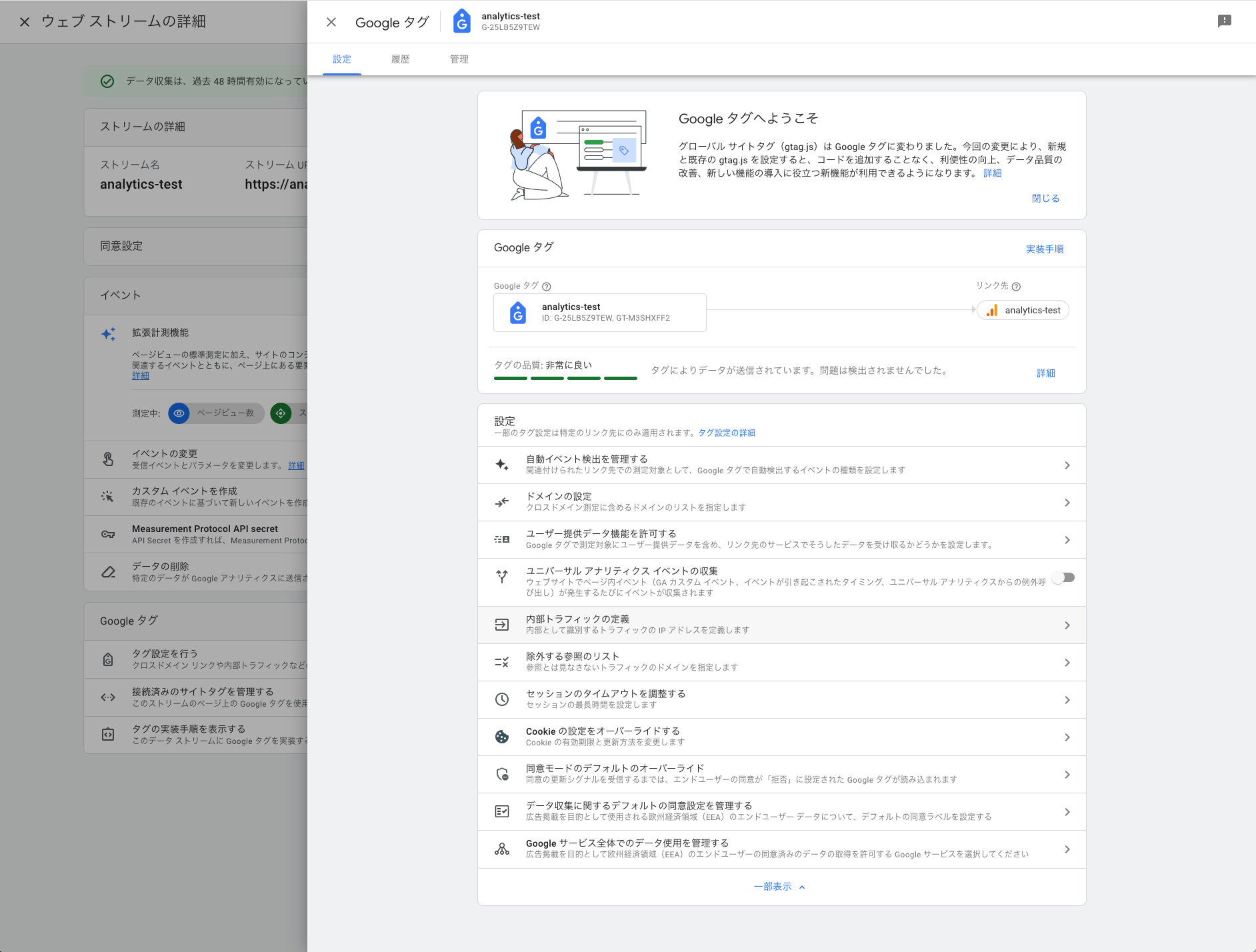This screenshot has height=952, width=1256.
Task: Open the 実装手順 link
Action: (1044, 249)
